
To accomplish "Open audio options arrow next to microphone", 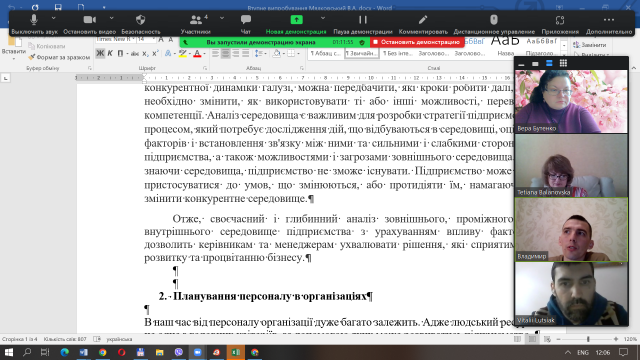I will click(53, 18).
